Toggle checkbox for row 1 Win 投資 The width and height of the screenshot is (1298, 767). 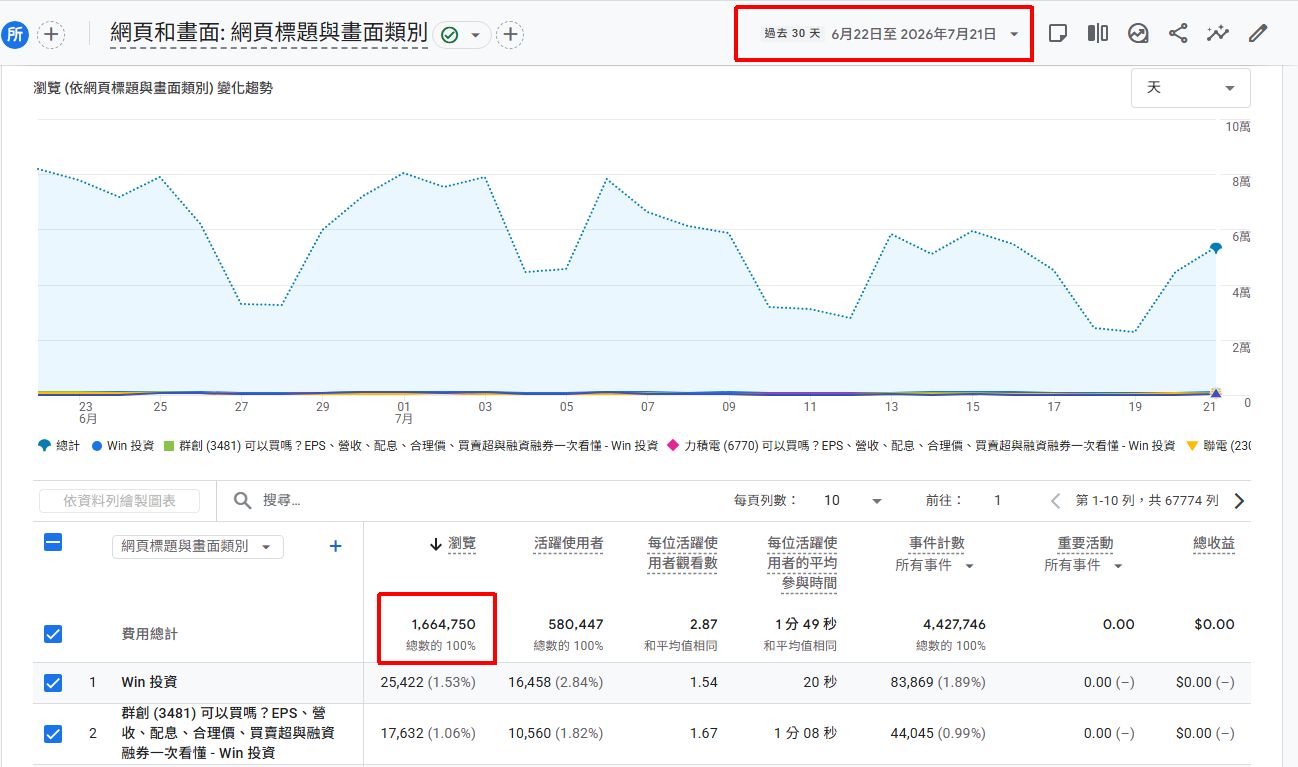pos(53,683)
